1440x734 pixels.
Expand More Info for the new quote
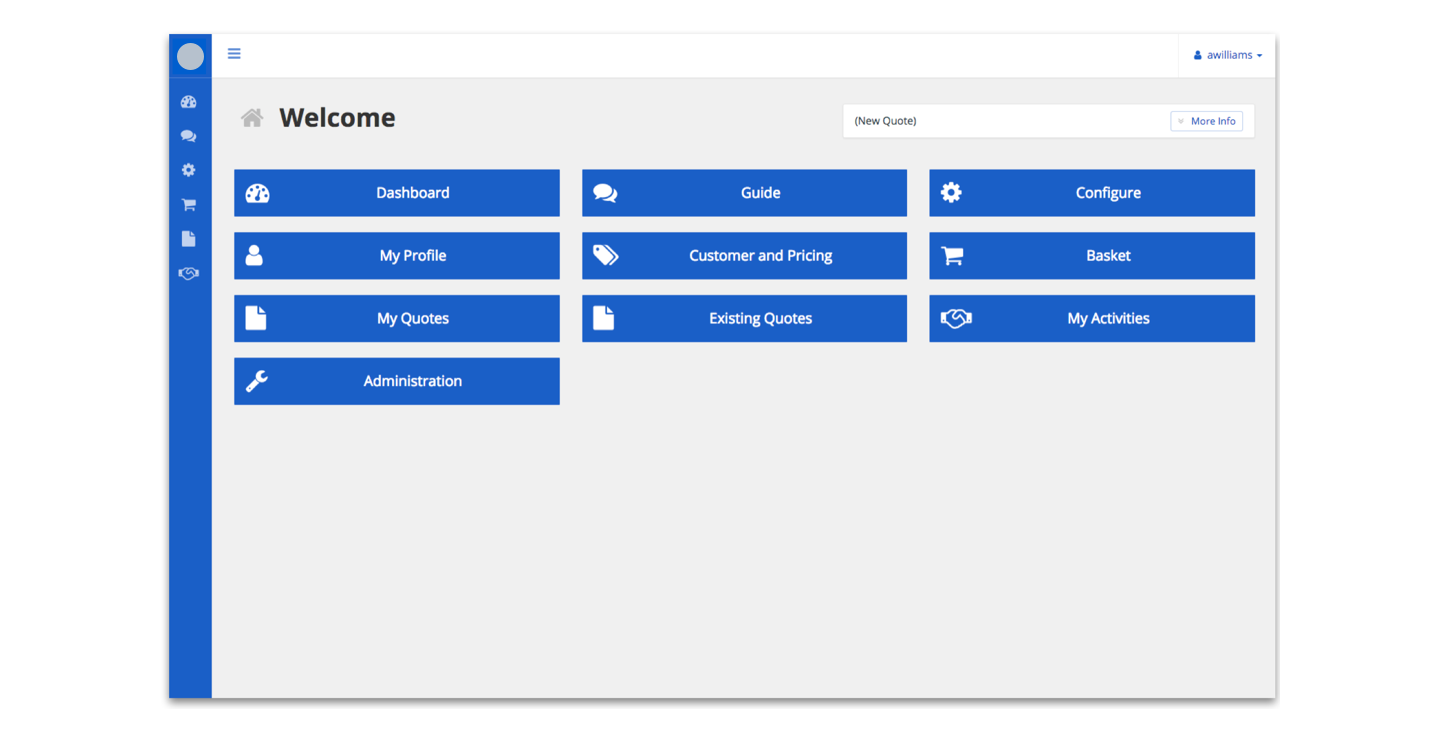click(x=1206, y=121)
